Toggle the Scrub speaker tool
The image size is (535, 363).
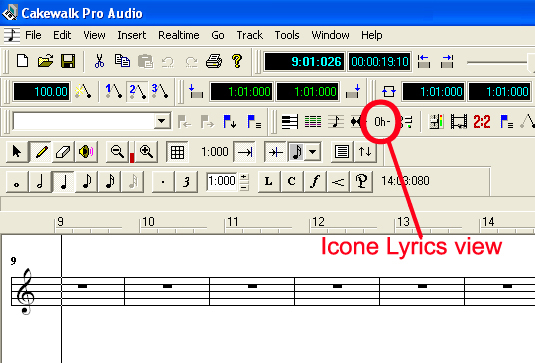point(86,151)
